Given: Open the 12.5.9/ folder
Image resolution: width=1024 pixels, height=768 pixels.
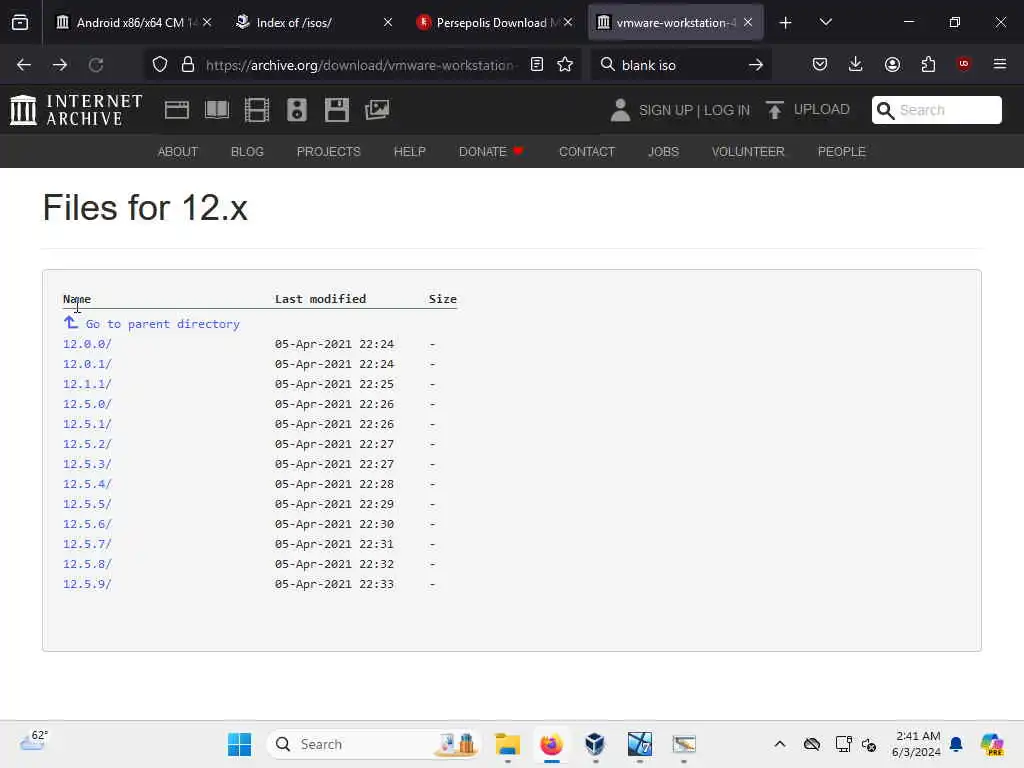Looking at the screenshot, I should pos(88,584).
